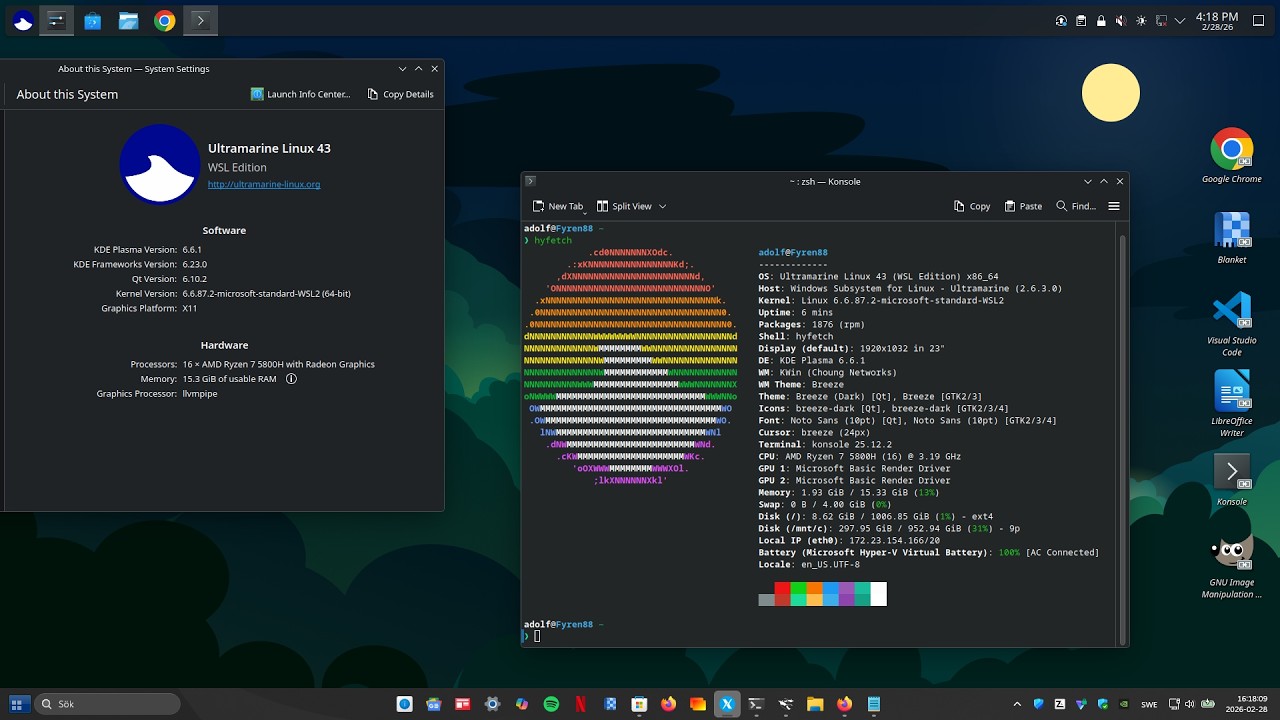
Task: Click the Windows taskbar search box
Action: tap(109, 704)
